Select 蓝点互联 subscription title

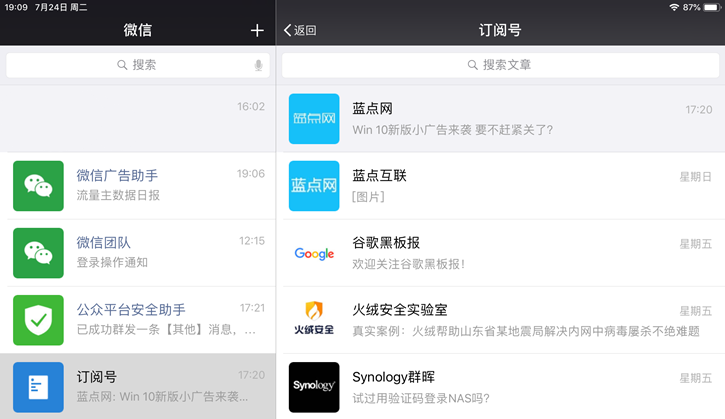tap(379, 176)
